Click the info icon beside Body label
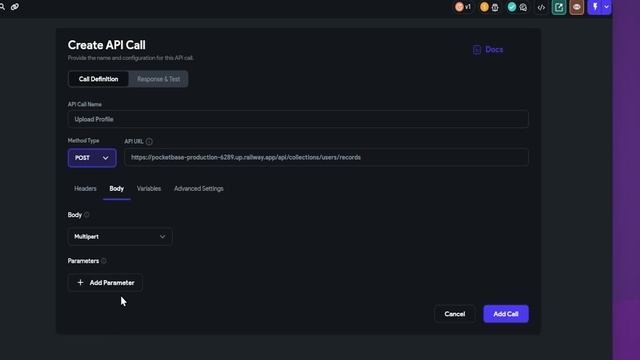Image resolution: width=640 pixels, height=360 pixels. coord(87,215)
